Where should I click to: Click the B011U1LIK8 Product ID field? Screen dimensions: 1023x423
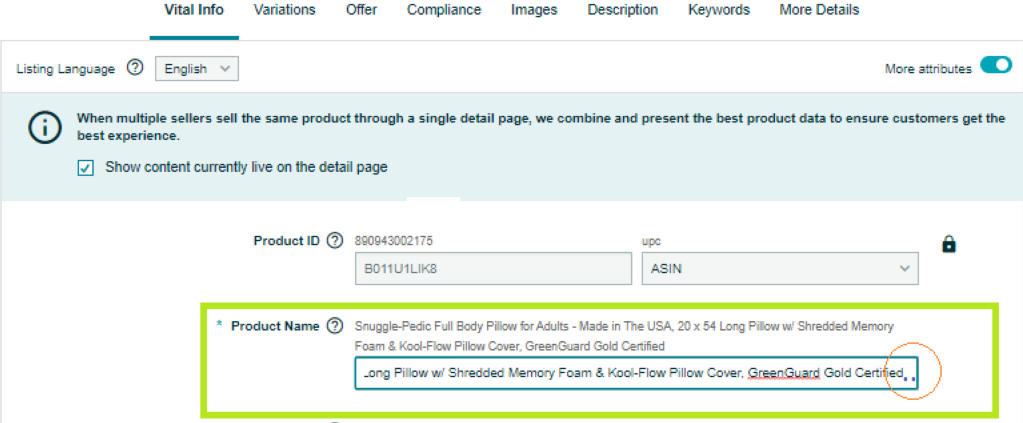(493, 268)
